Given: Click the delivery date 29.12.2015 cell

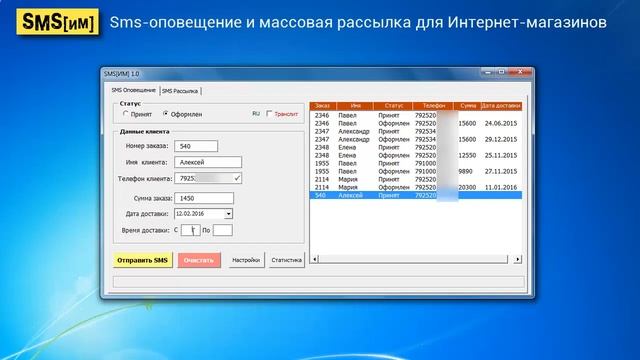Looking at the screenshot, I should pyautogui.click(x=501, y=139).
